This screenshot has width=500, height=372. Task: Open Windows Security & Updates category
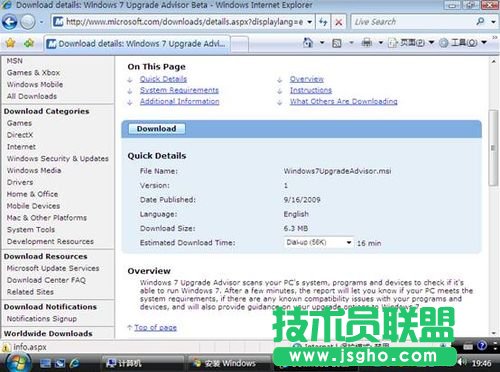click(58, 159)
